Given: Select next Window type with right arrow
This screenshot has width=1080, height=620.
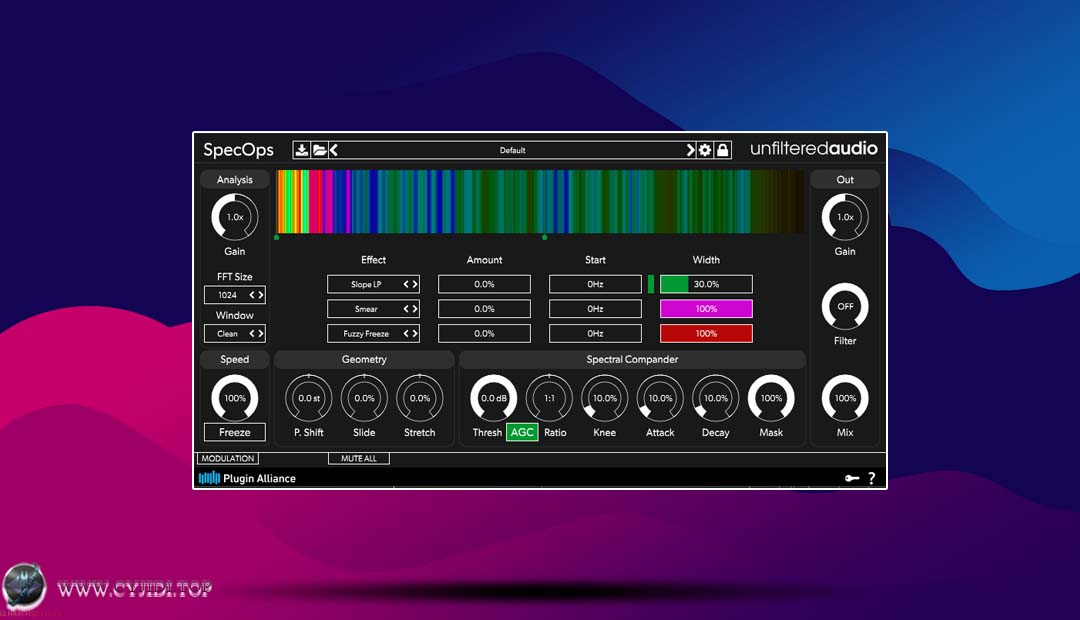Looking at the screenshot, I should [x=260, y=333].
